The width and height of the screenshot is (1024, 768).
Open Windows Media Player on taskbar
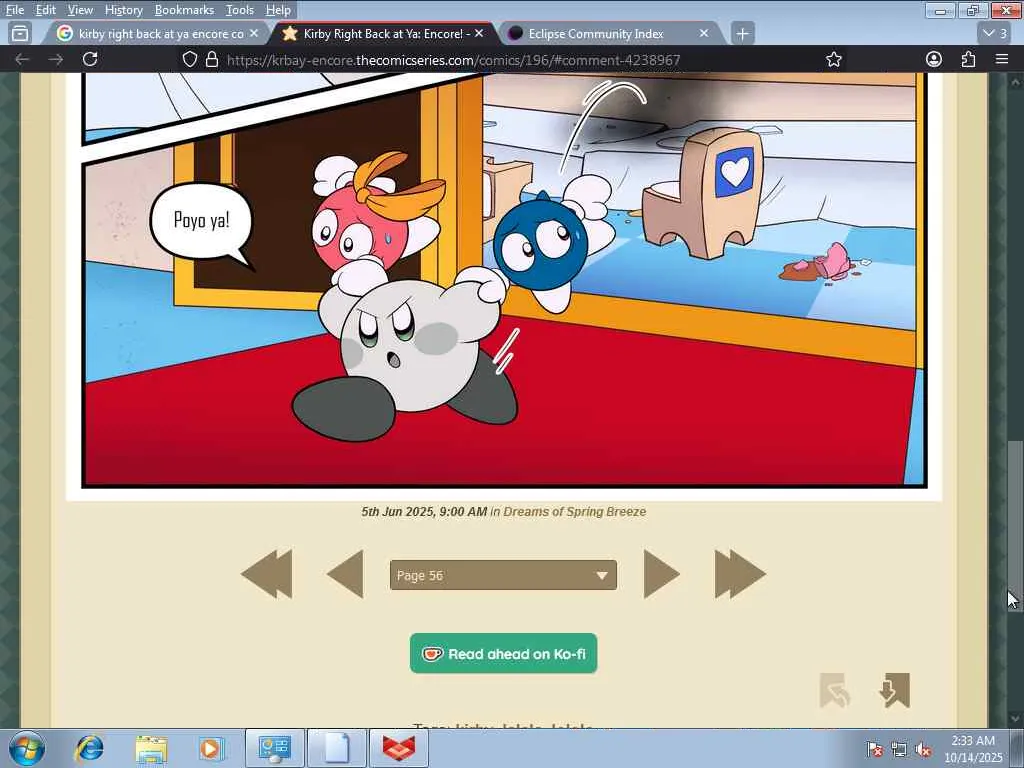(211, 748)
